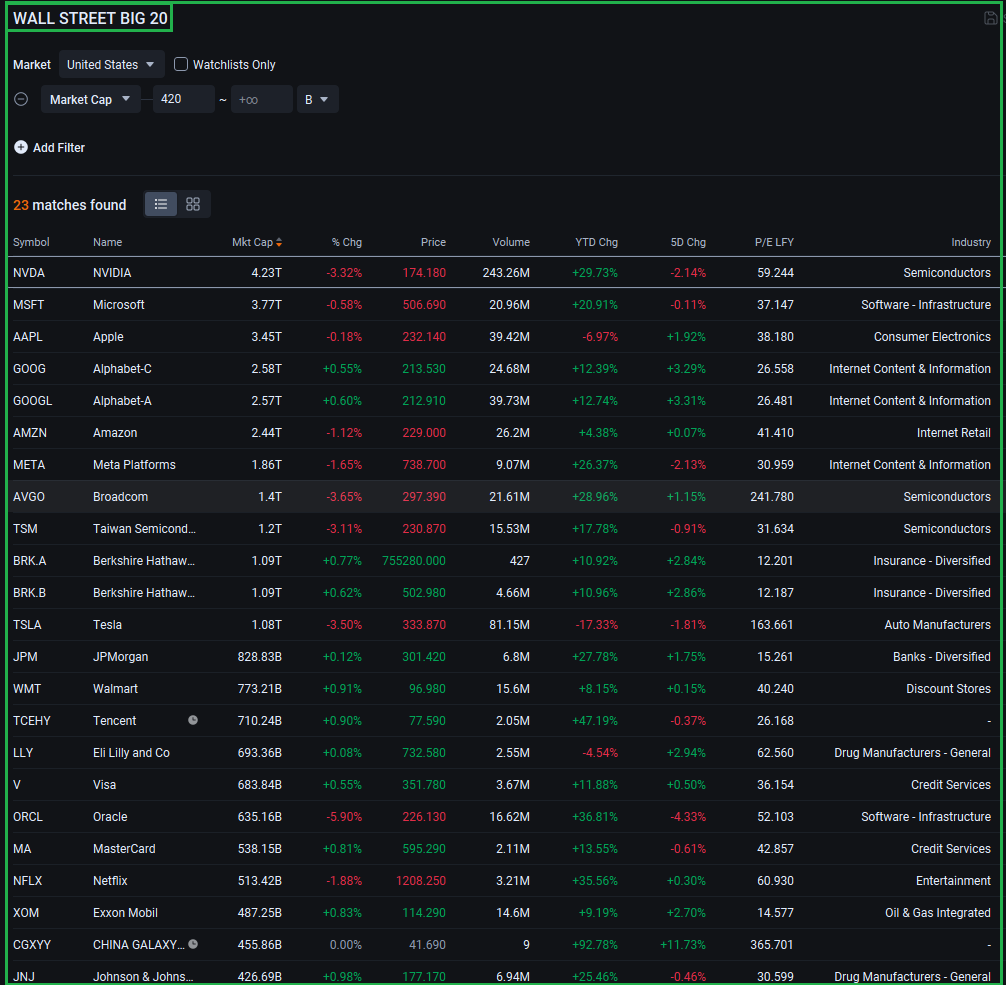Open the NVDA symbol row

coord(29,273)
